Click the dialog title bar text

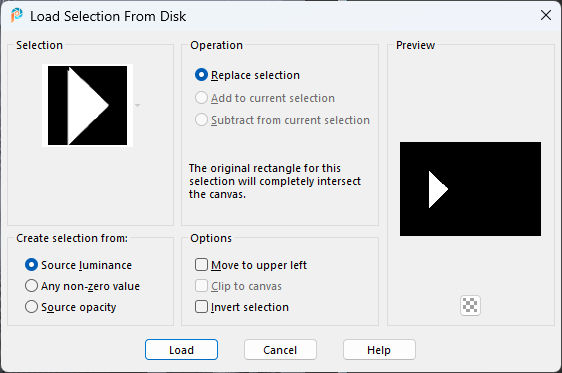click(108, 16)
